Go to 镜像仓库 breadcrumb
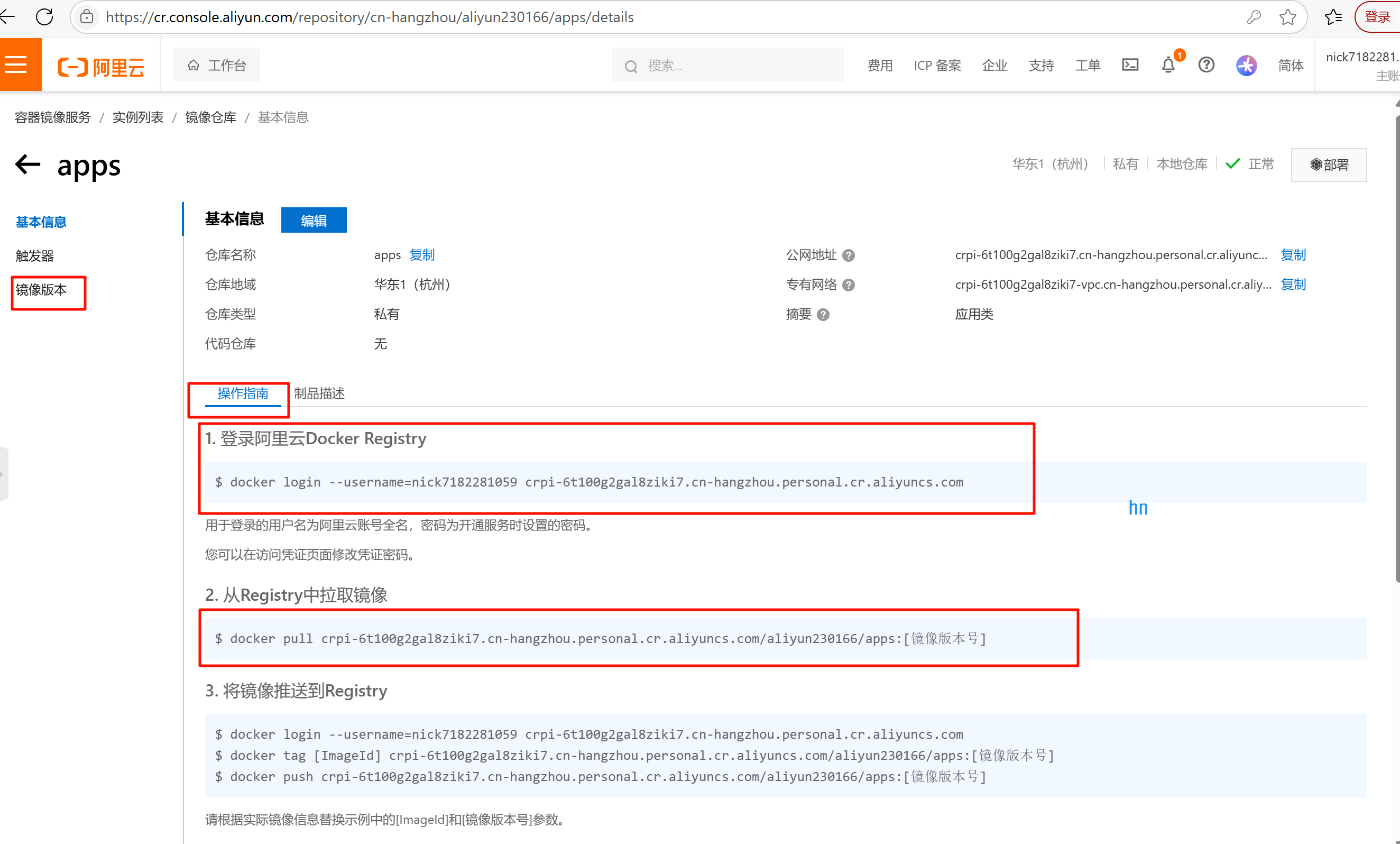Screen dimensions: 1400x844 210,117
